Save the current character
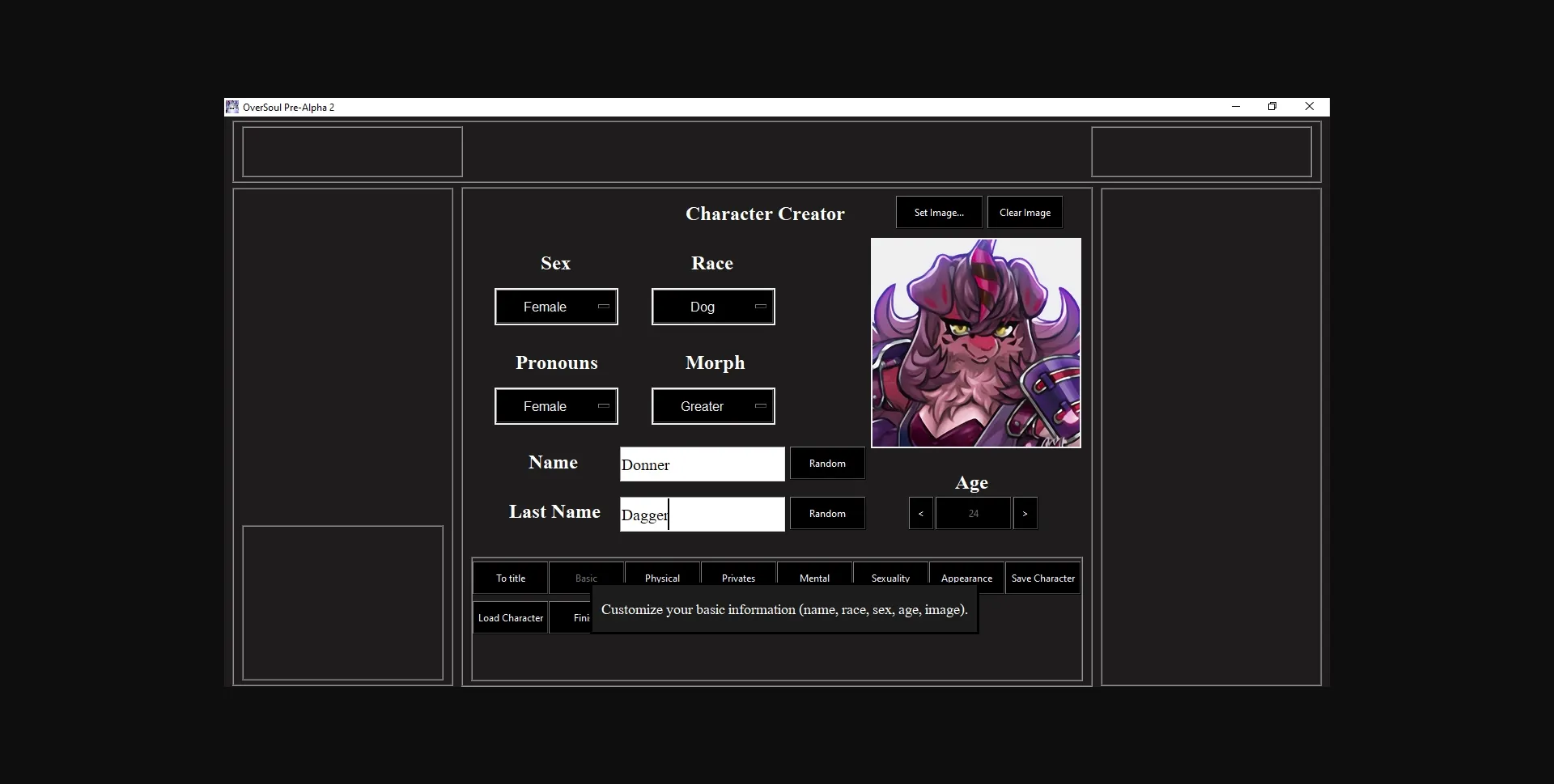The width and height of the screenshot is (1554, 784). click(1042, 578)
